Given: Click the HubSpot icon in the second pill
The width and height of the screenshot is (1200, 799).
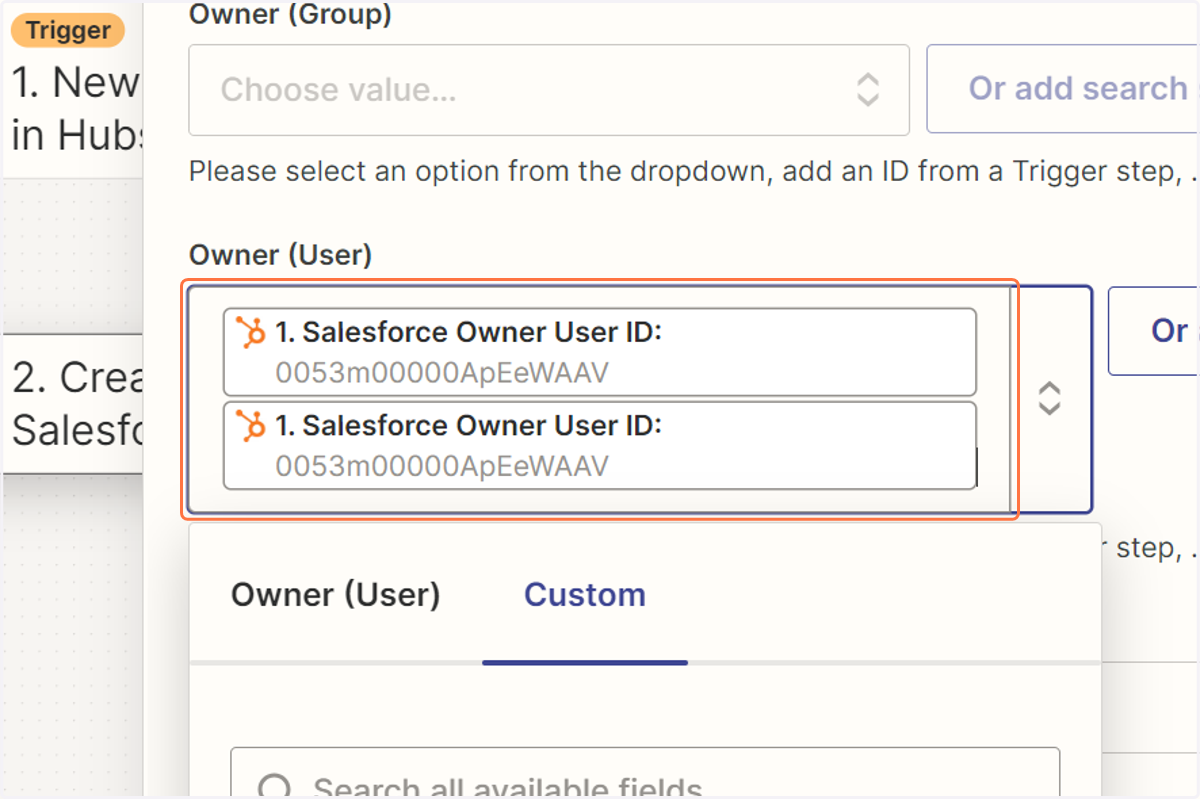Looking at the screenshot, I should point(251,425).
